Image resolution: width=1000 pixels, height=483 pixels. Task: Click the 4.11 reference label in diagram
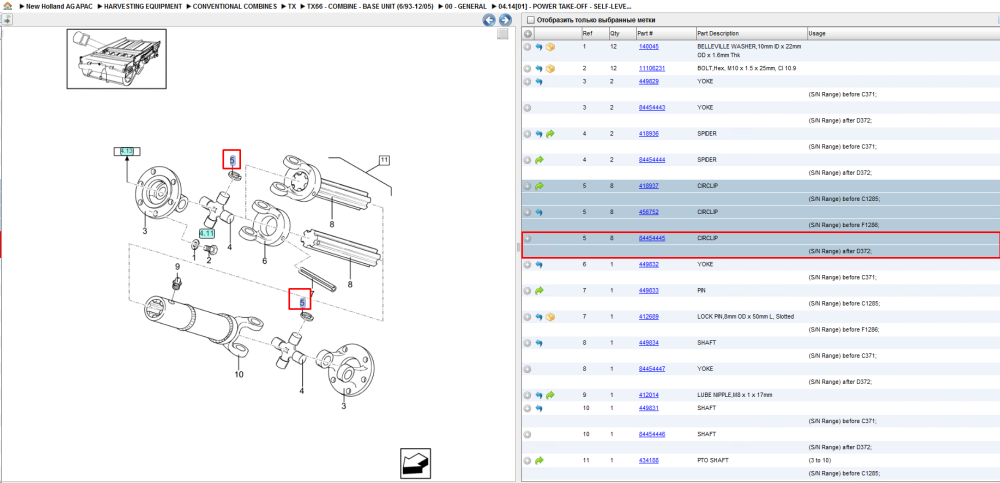pyautogui.click(x=206, y=234)
